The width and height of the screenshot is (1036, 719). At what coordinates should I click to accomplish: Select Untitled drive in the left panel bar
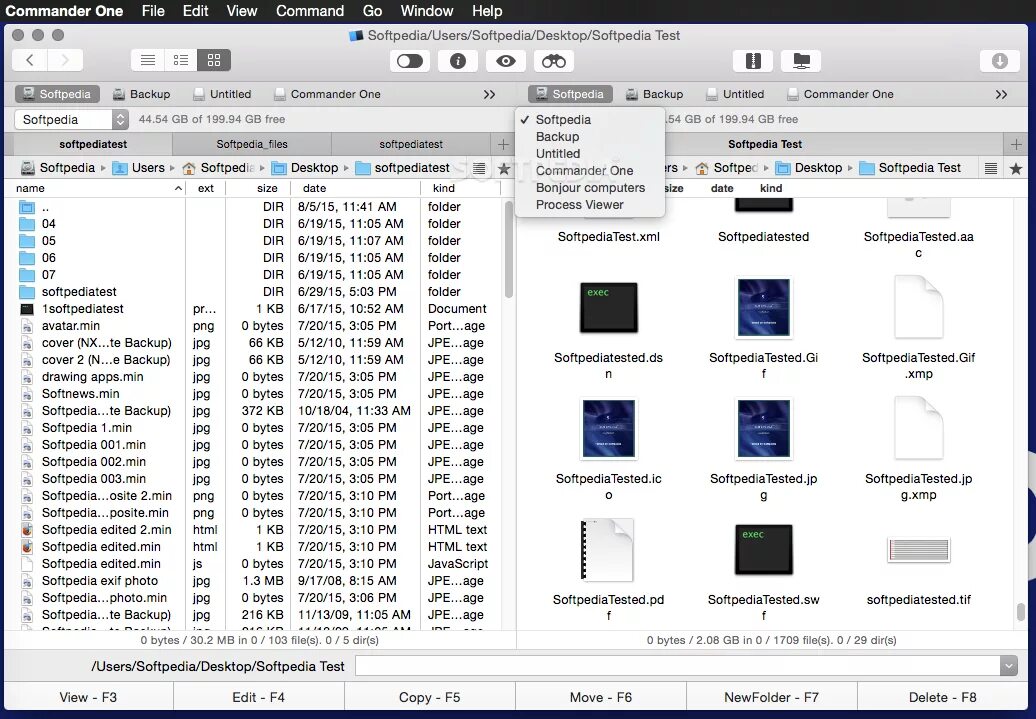point(222,94)
